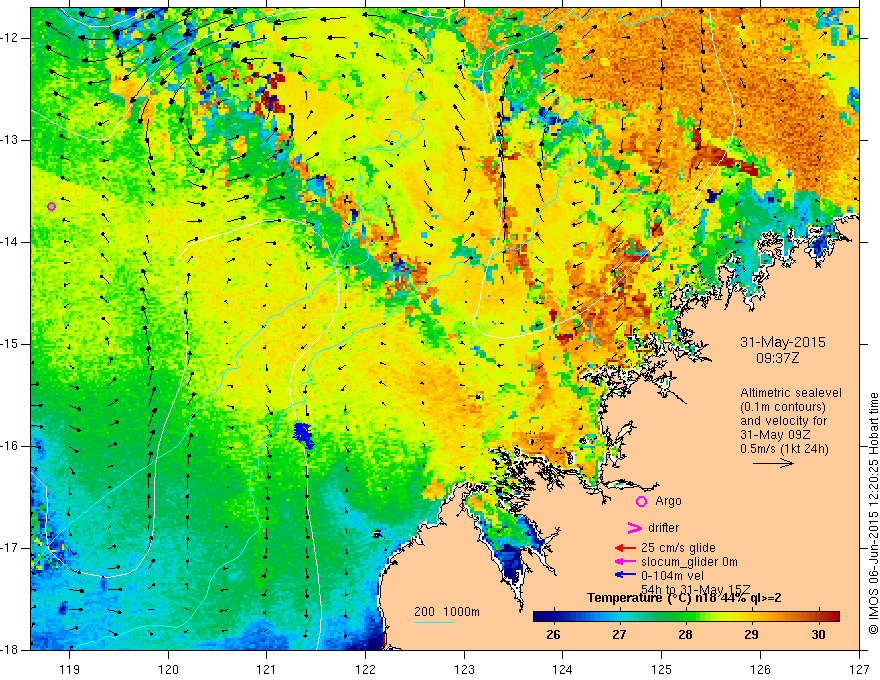880x680 pixels.
Task: Click the '0-104m vel' label
Action: pyautogui.click(x=672, y=576)
